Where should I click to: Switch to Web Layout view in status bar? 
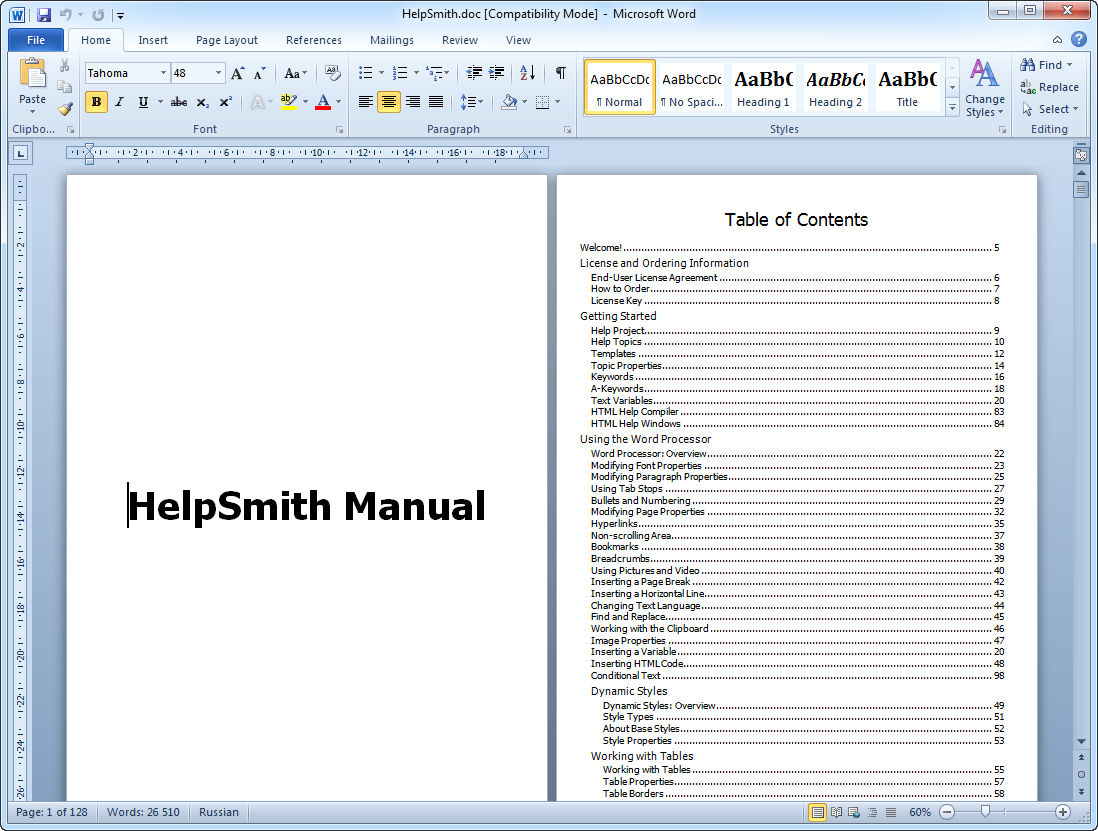coord(854,812)
